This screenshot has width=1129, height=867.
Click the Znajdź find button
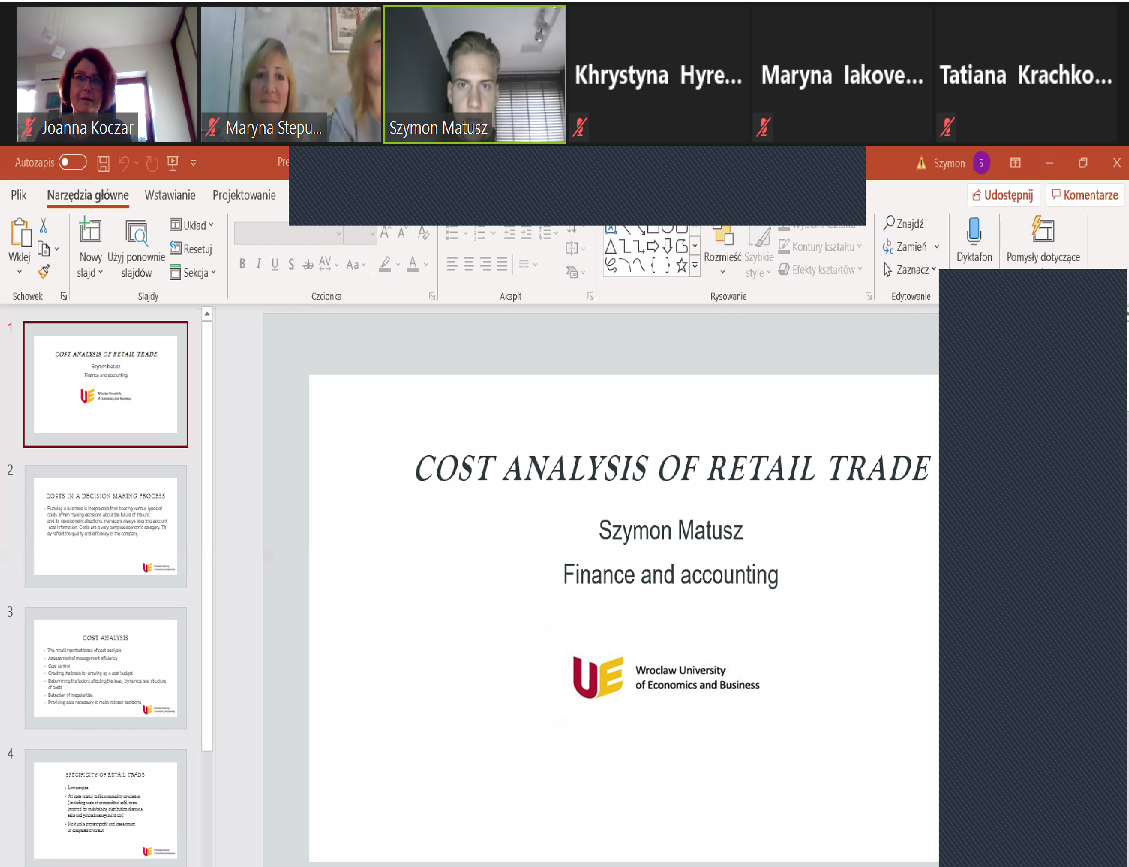click(x=904, y=224)
